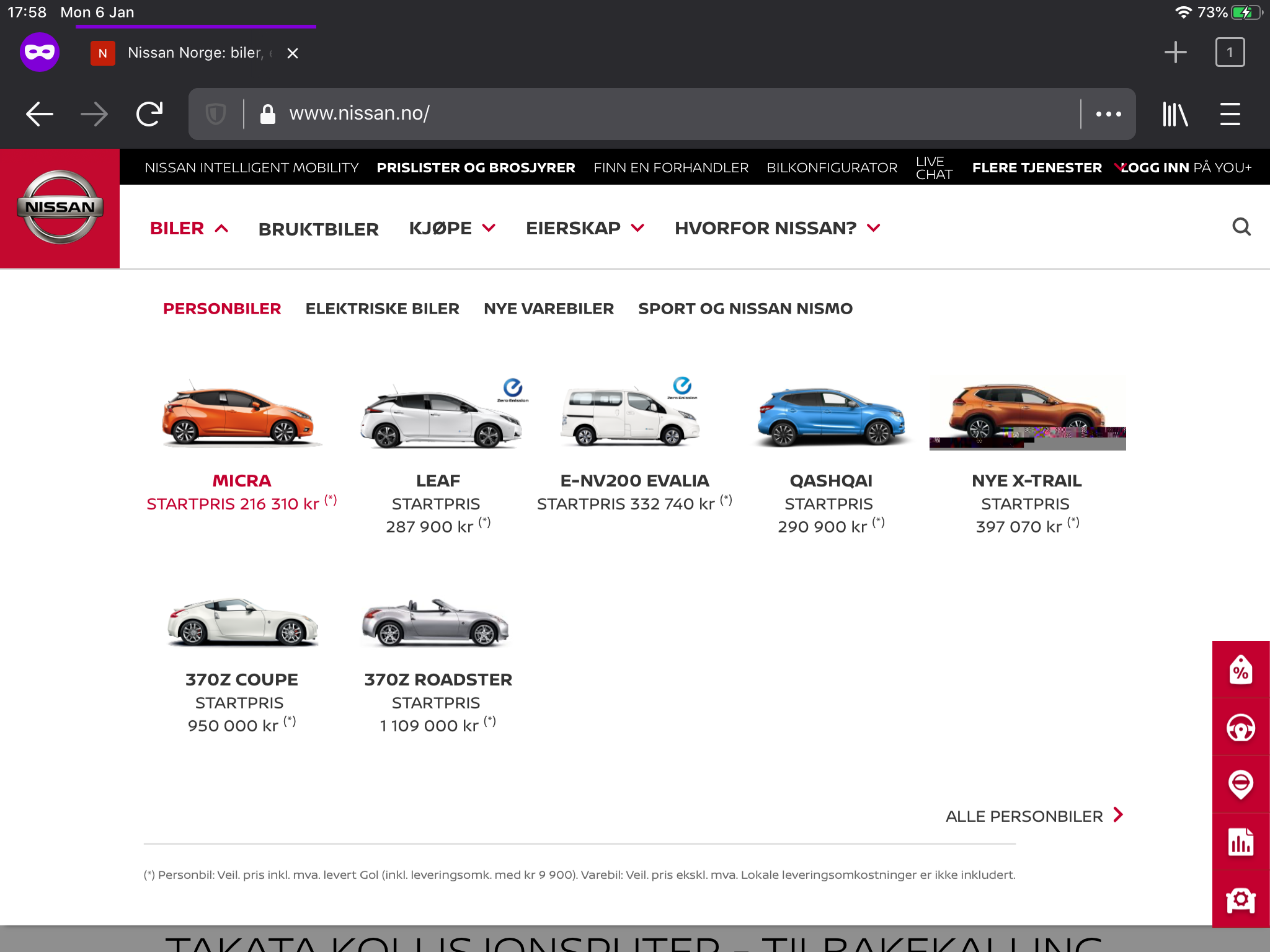Screen dimensions: 1270x952
Task: Open BILKONFIGURATOR link
Action: [832, 167]
